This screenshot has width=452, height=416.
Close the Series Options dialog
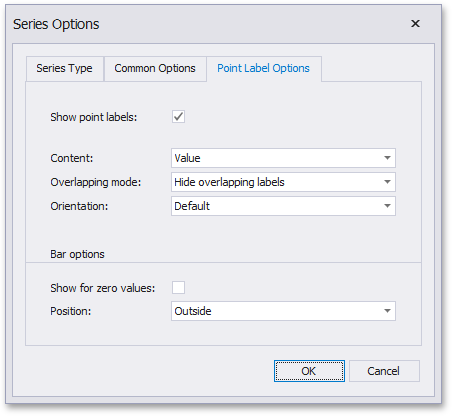pos(415,24)
